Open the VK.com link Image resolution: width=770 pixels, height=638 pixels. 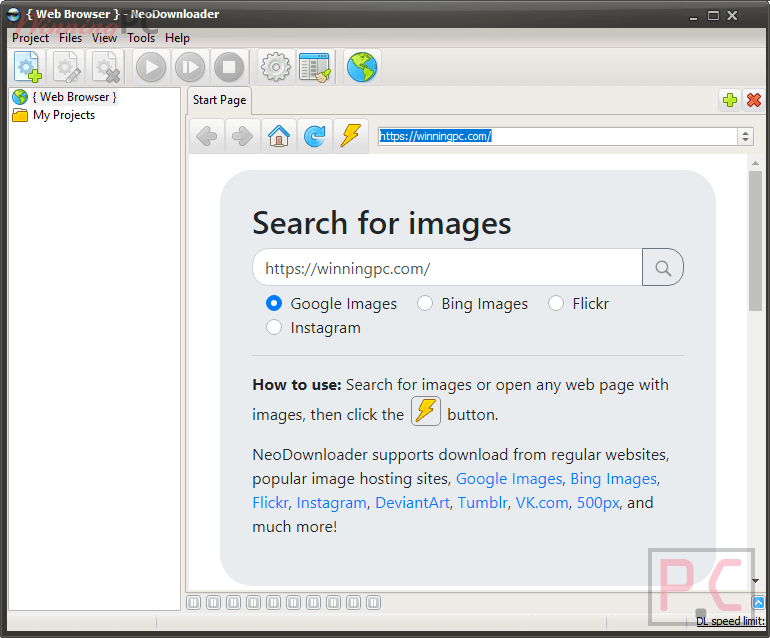point(542,502)
